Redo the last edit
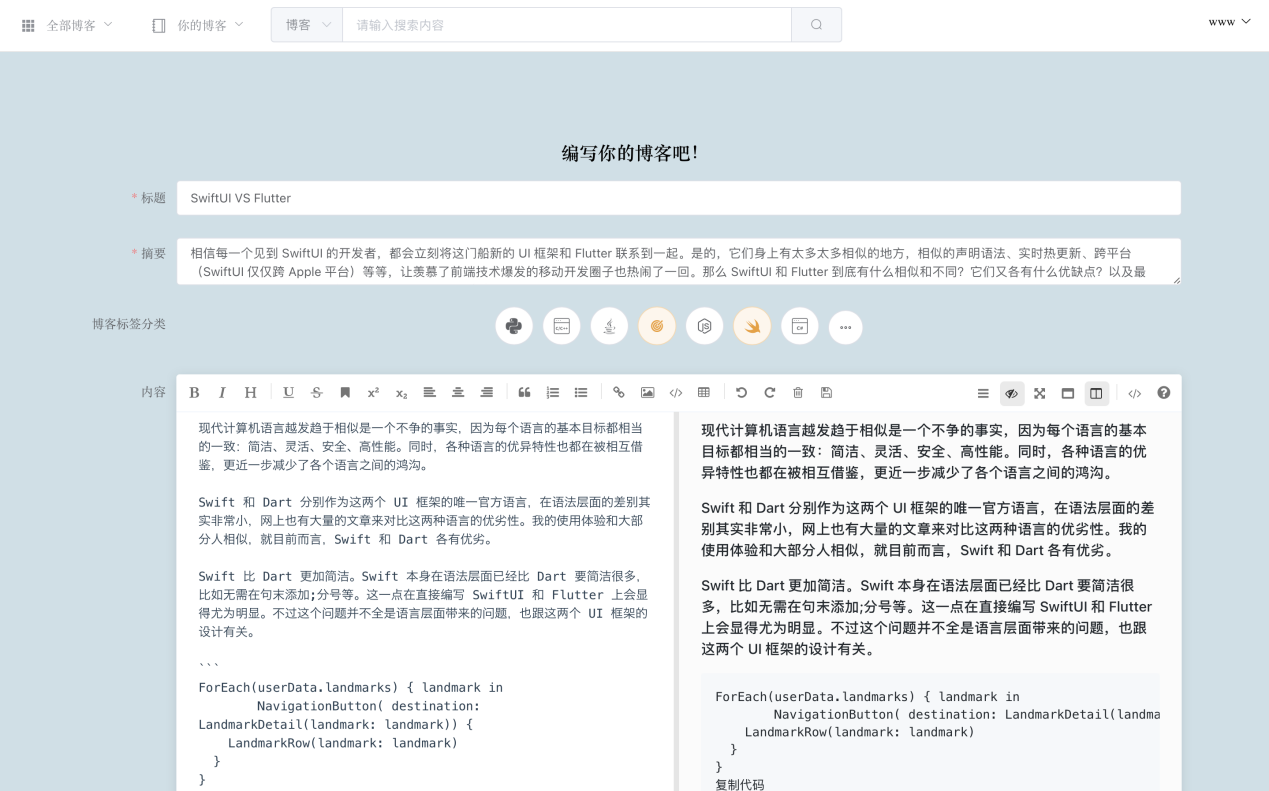Image resolution: width=1269 pixels, height=791 pixels. (769, 393)
